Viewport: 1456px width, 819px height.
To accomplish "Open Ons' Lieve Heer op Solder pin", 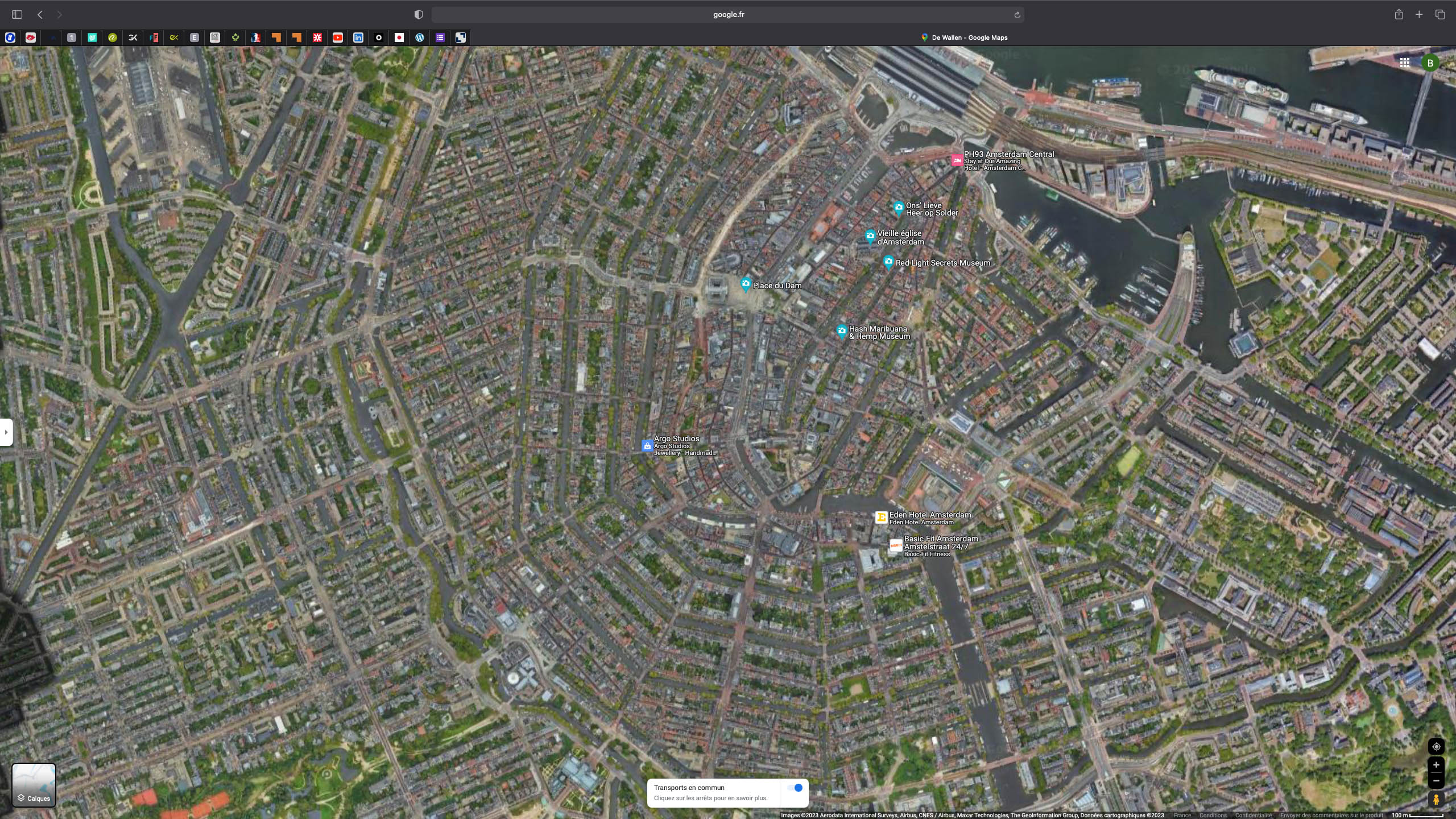I will [898, 208].
